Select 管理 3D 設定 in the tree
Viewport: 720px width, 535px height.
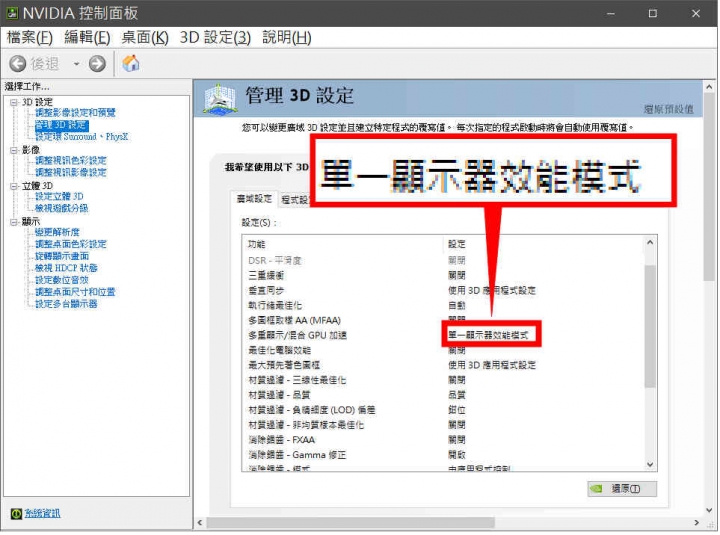(x=62, y=125)
